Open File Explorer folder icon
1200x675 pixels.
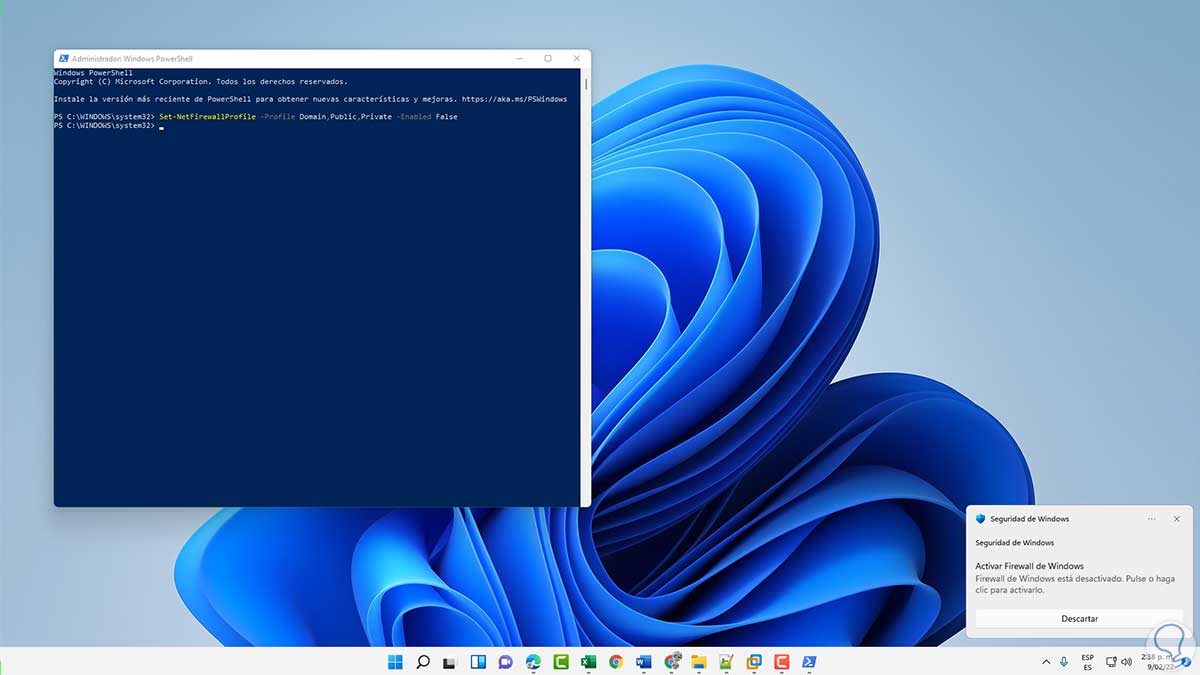698,662
